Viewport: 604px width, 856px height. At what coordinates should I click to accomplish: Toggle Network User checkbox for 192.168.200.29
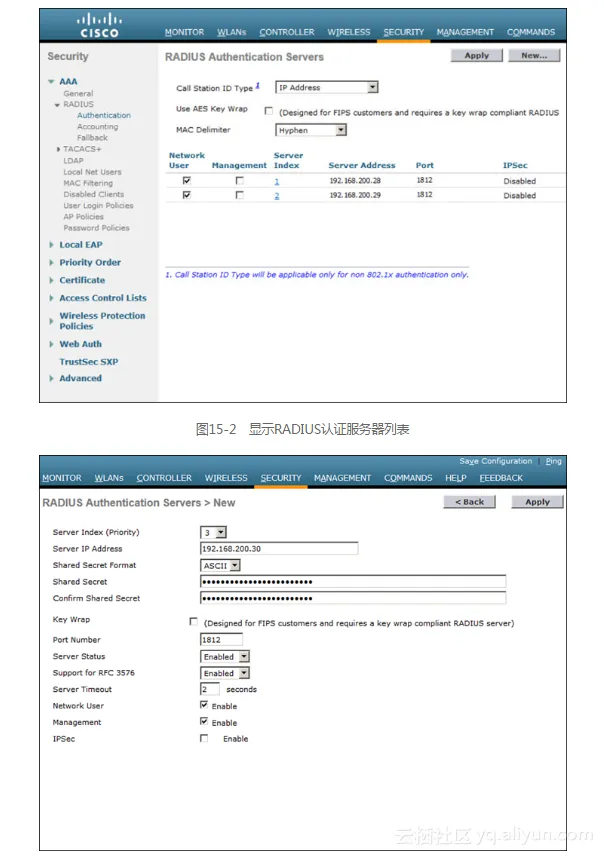[x=187, y=195]
